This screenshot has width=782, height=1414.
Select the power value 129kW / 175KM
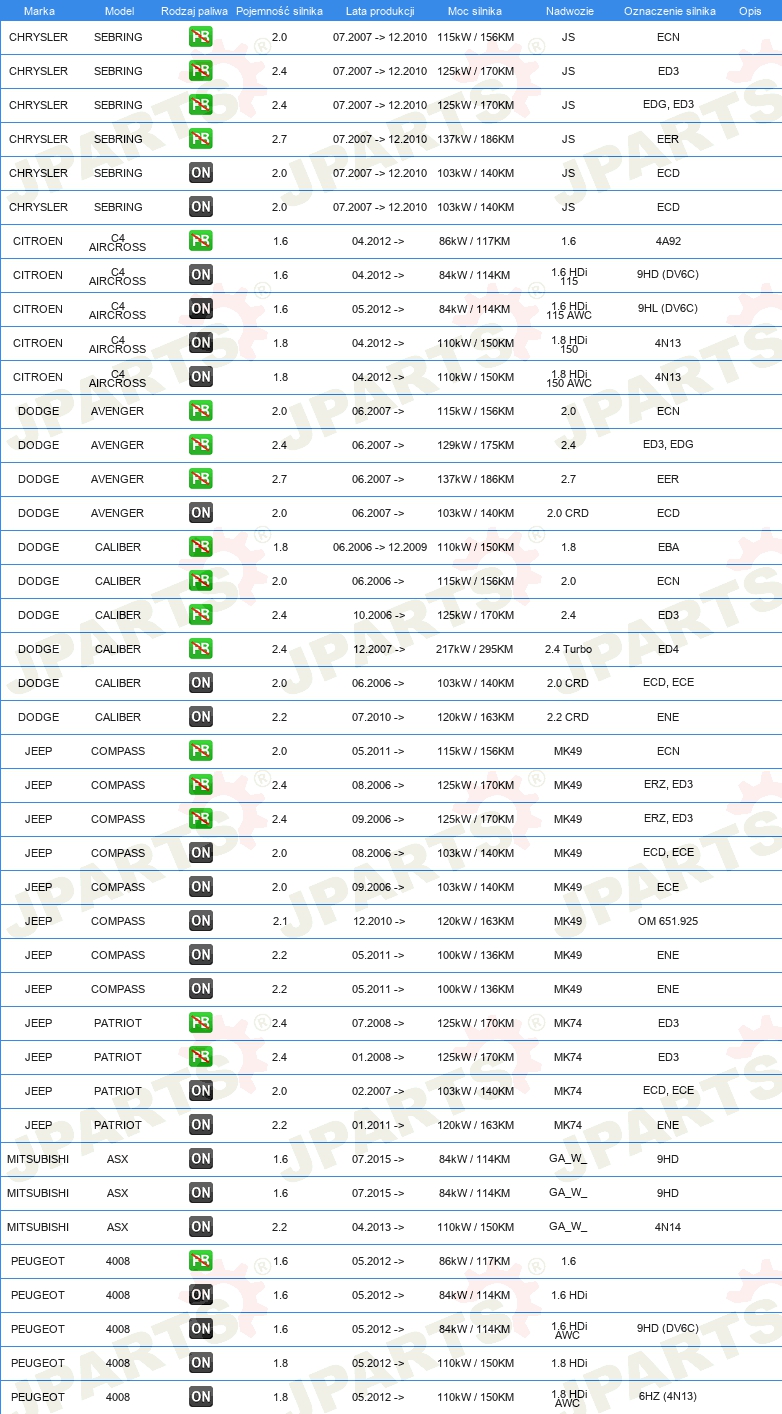(475, 445)
